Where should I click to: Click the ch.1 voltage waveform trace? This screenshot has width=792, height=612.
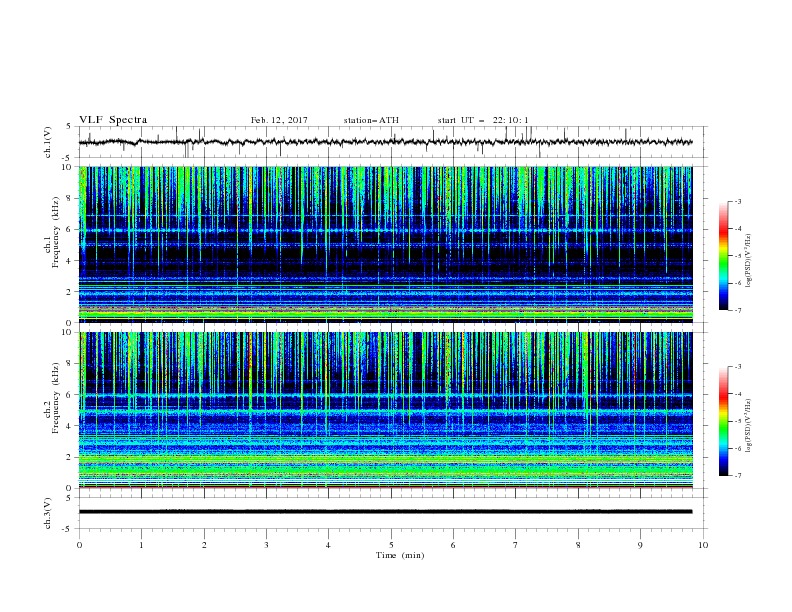pyautogui.click(x=385, y=142)
